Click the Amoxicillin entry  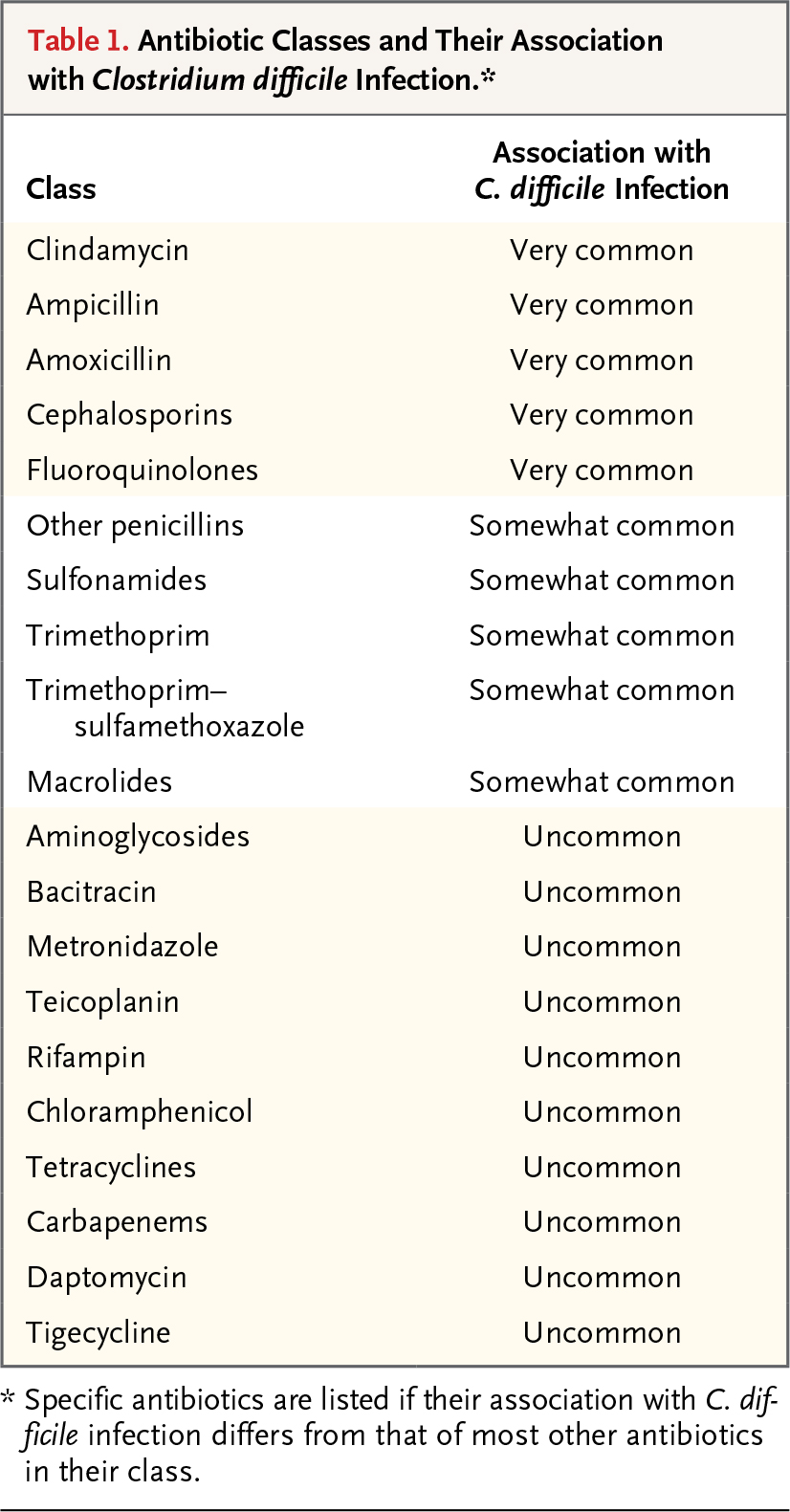(99, 361)
